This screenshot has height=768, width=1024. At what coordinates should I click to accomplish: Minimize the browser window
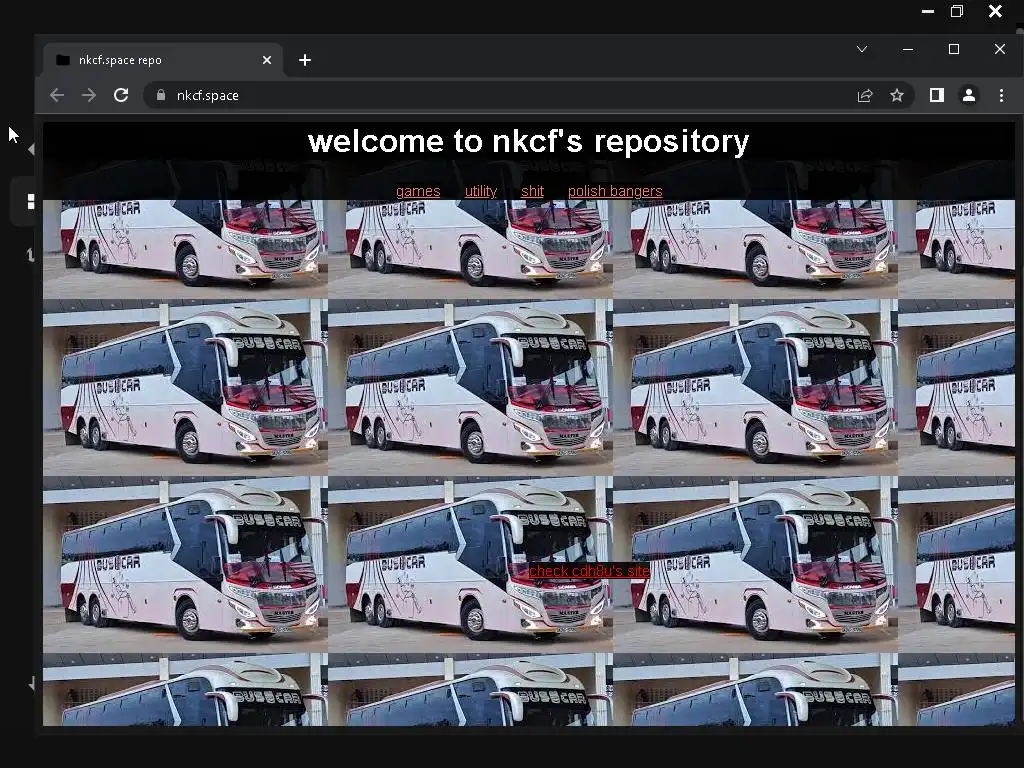tap(908, 49)
